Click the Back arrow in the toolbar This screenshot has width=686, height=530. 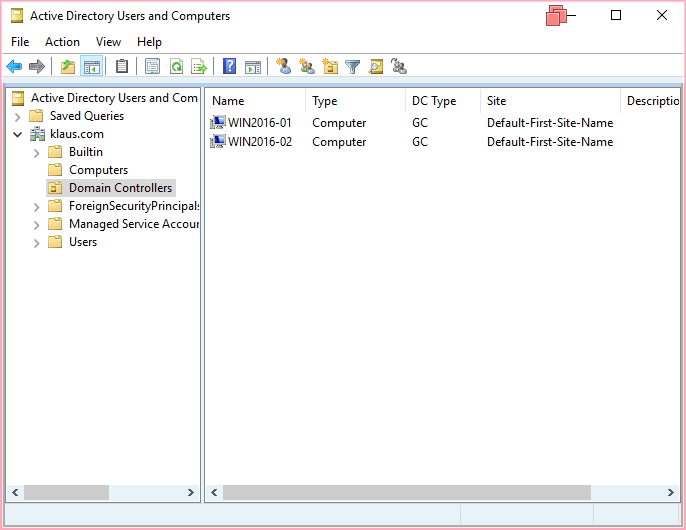click(x=14, y=67)
